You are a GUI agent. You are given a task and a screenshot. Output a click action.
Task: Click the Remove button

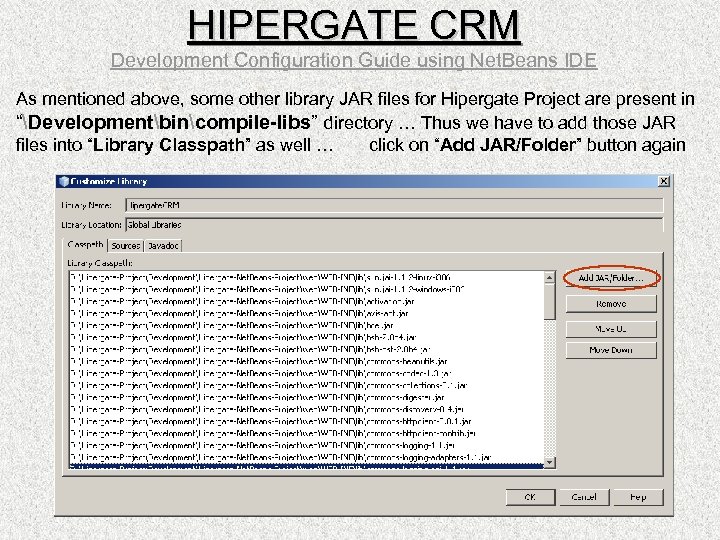point(611,304)
